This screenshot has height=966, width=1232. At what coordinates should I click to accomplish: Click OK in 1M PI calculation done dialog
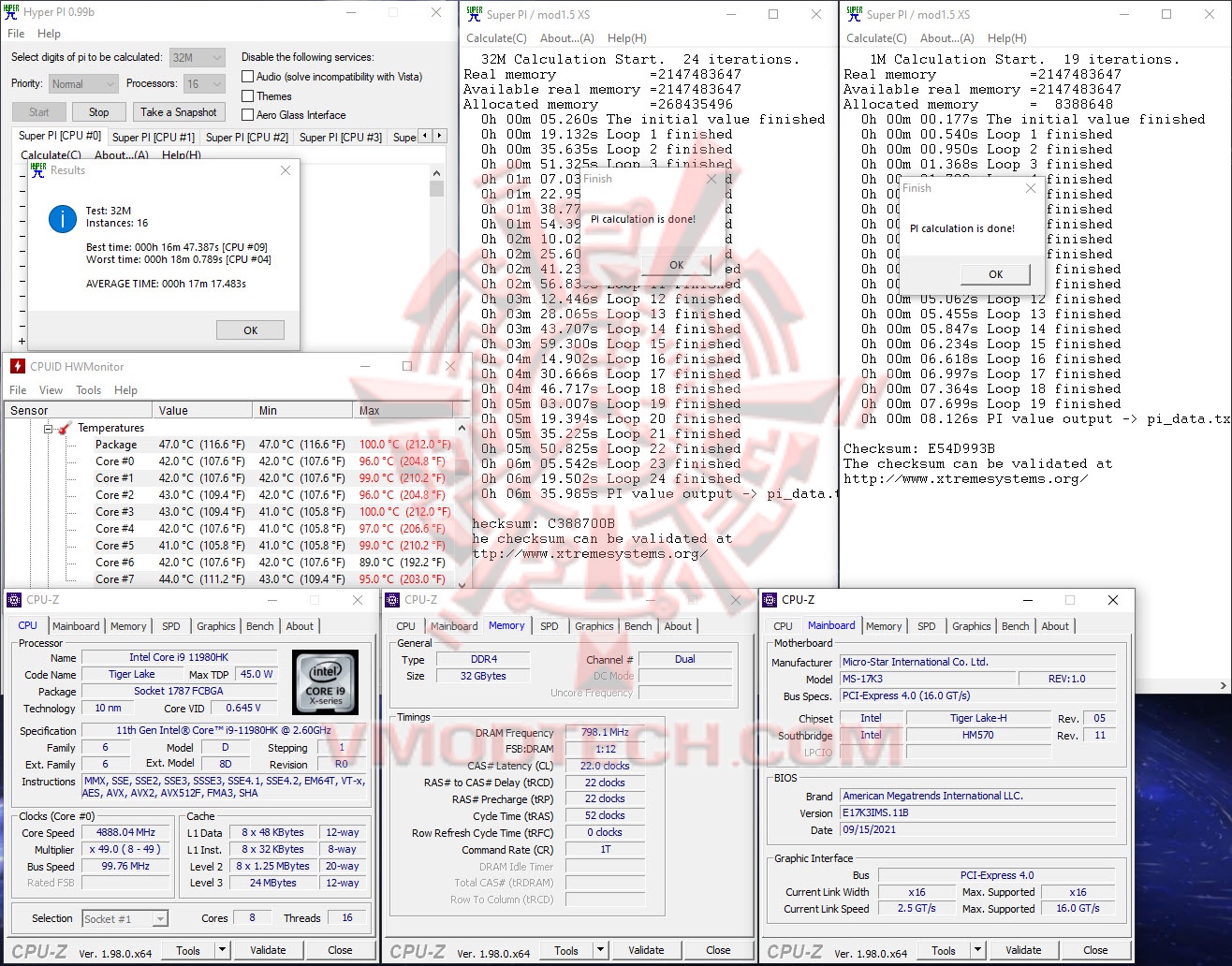point(995,274)
